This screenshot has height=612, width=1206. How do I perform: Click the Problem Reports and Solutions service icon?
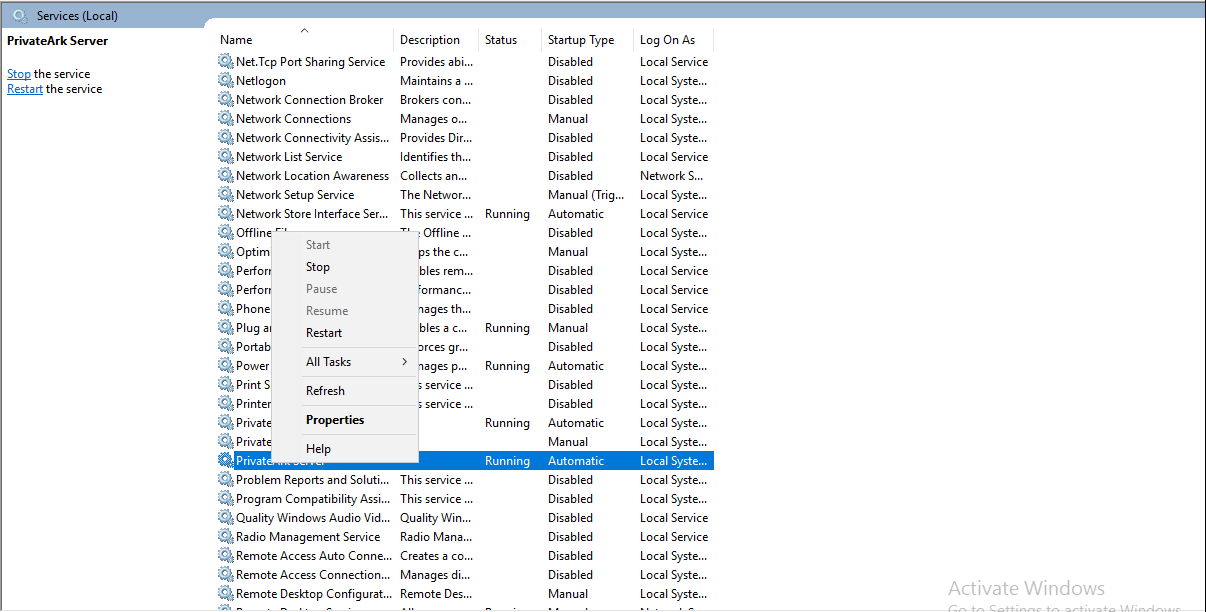[x=224, y=479]
